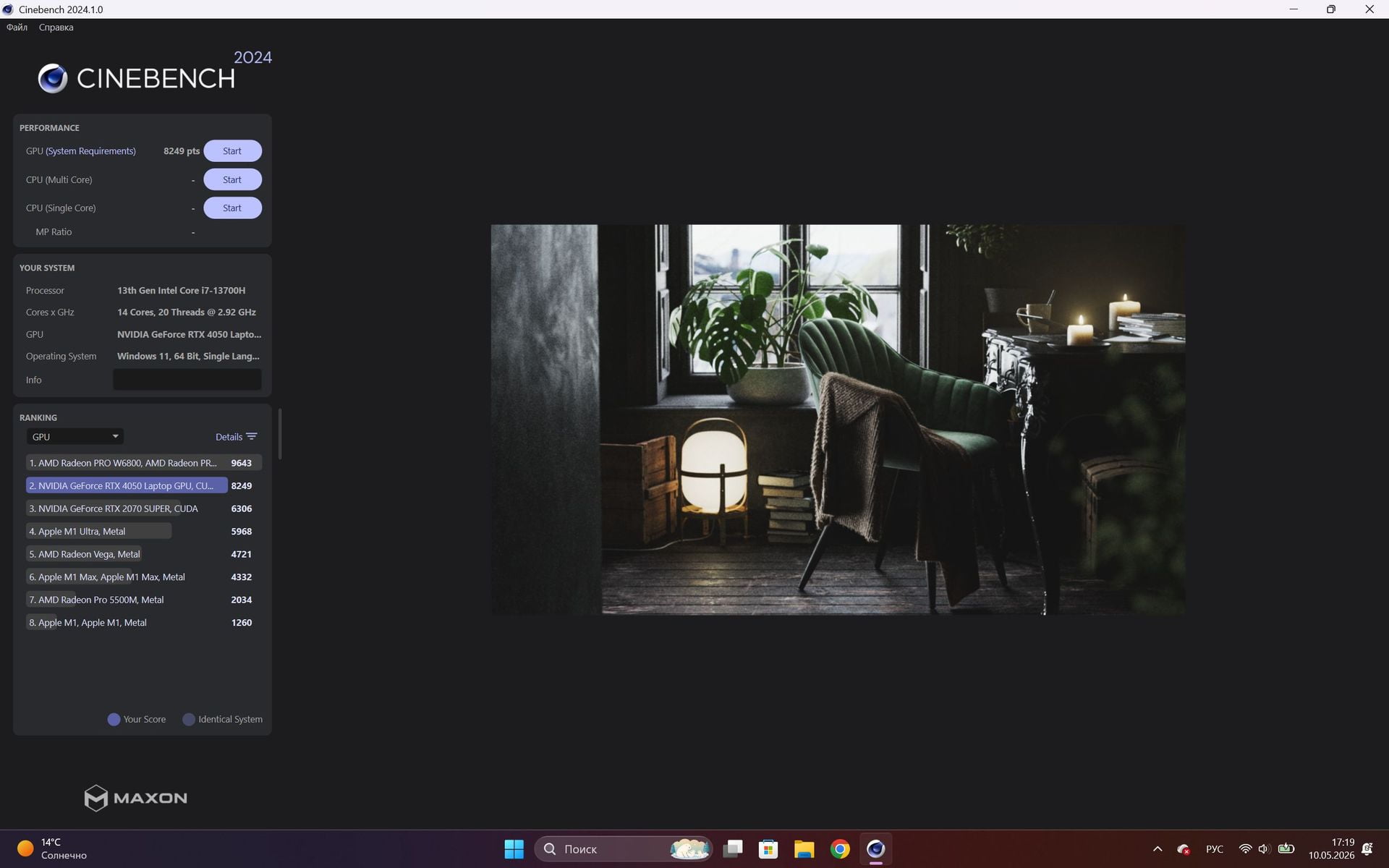The image size is (1389, 868).
Task: Open the clock and date panel
Action: (1331, 849)
